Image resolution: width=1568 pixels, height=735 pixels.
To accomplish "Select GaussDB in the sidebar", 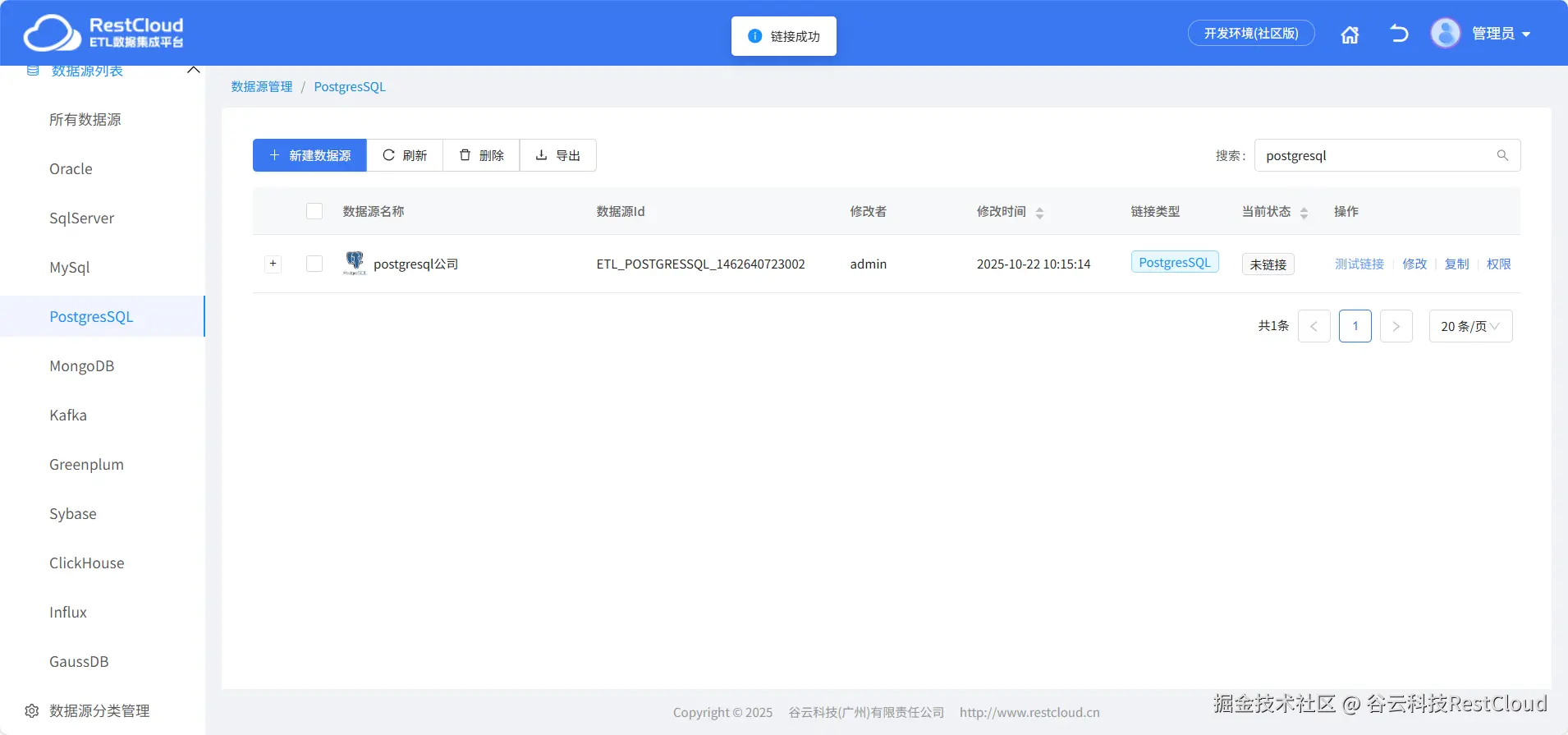I will (x=79, y=661).
